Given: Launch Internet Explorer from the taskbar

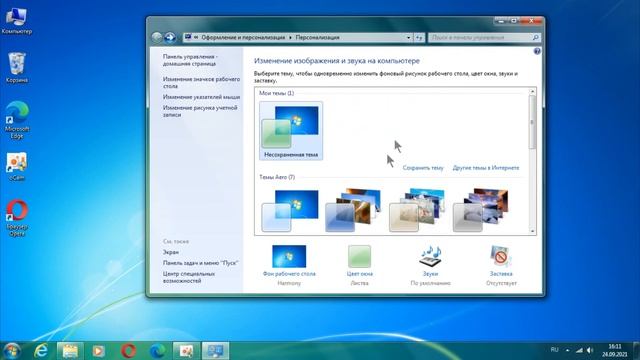Looking at the screenshot, I should pyautogui.click(x=41, y=351).
